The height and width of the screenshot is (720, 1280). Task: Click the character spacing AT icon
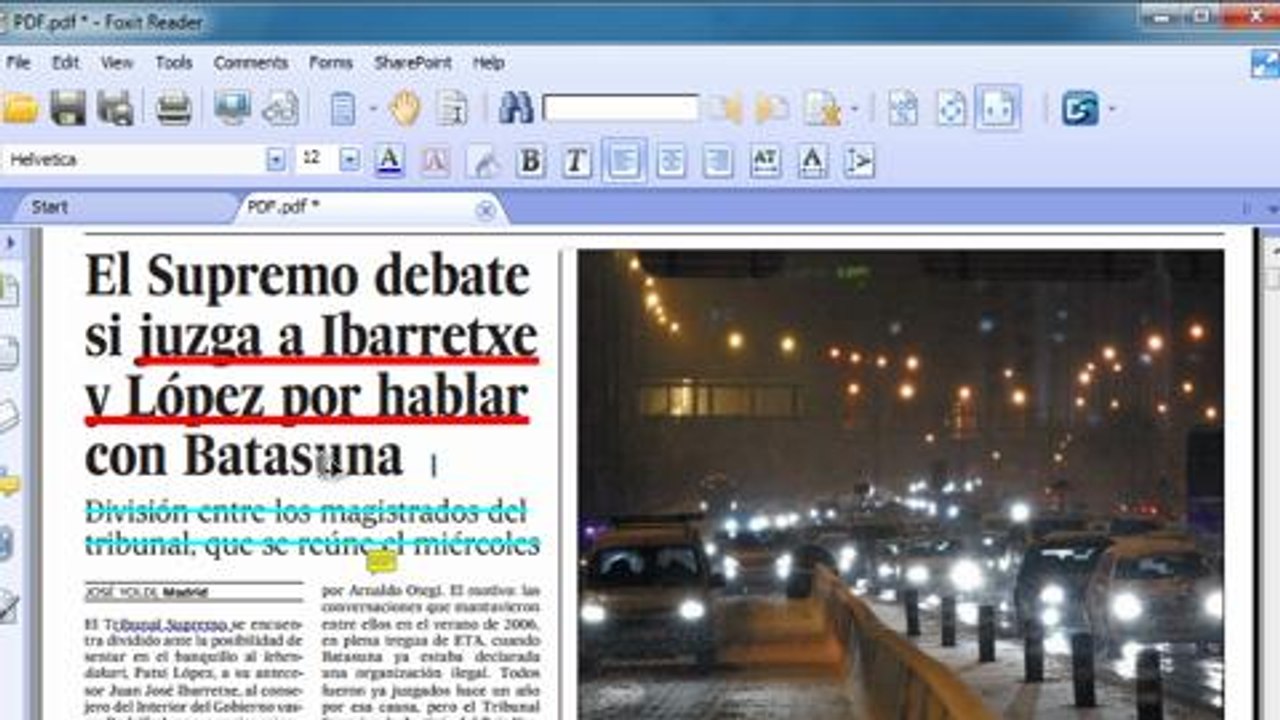[x=765, y=160]
